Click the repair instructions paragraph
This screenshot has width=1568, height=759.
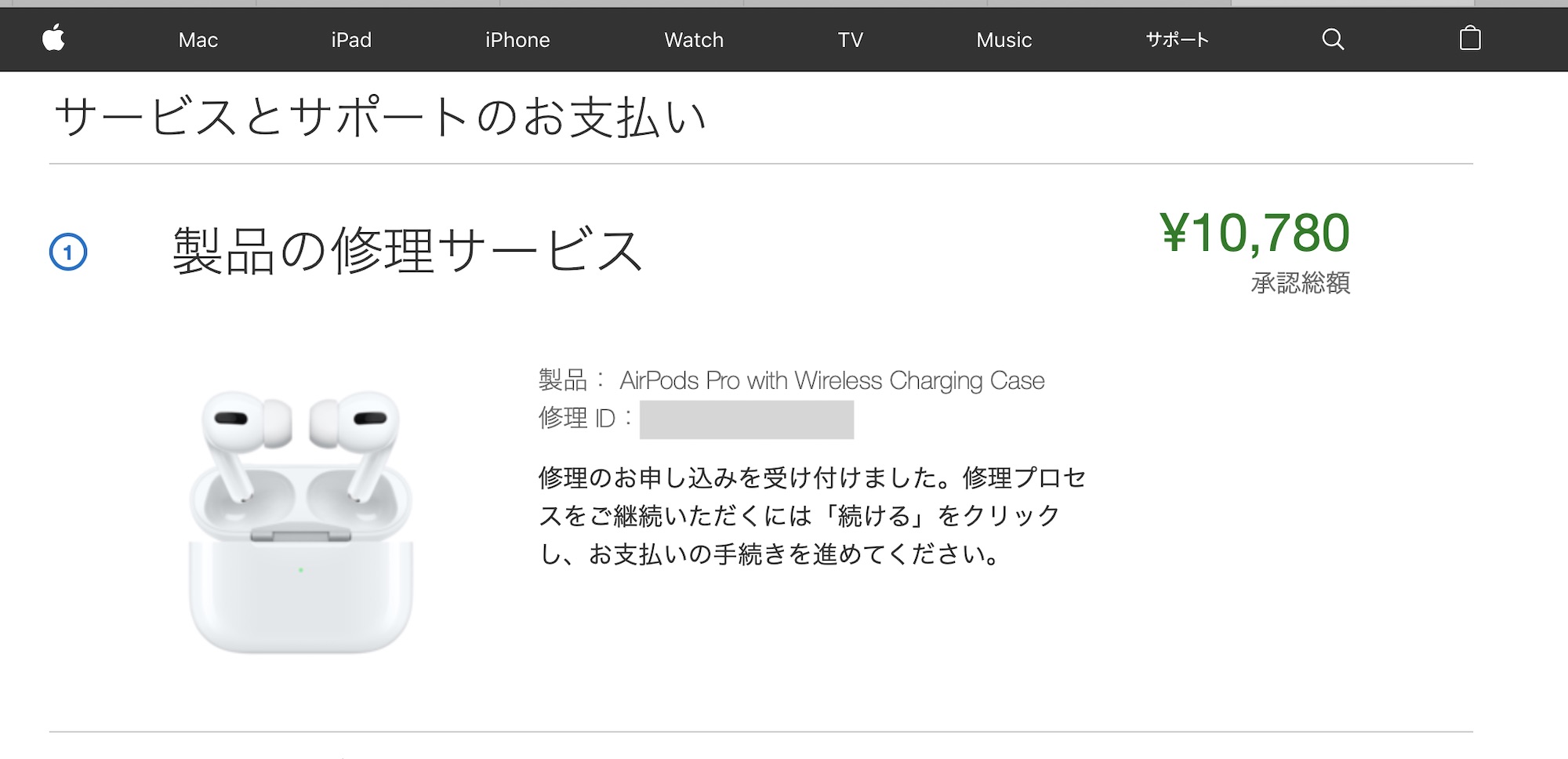click(x=812, y=516)
